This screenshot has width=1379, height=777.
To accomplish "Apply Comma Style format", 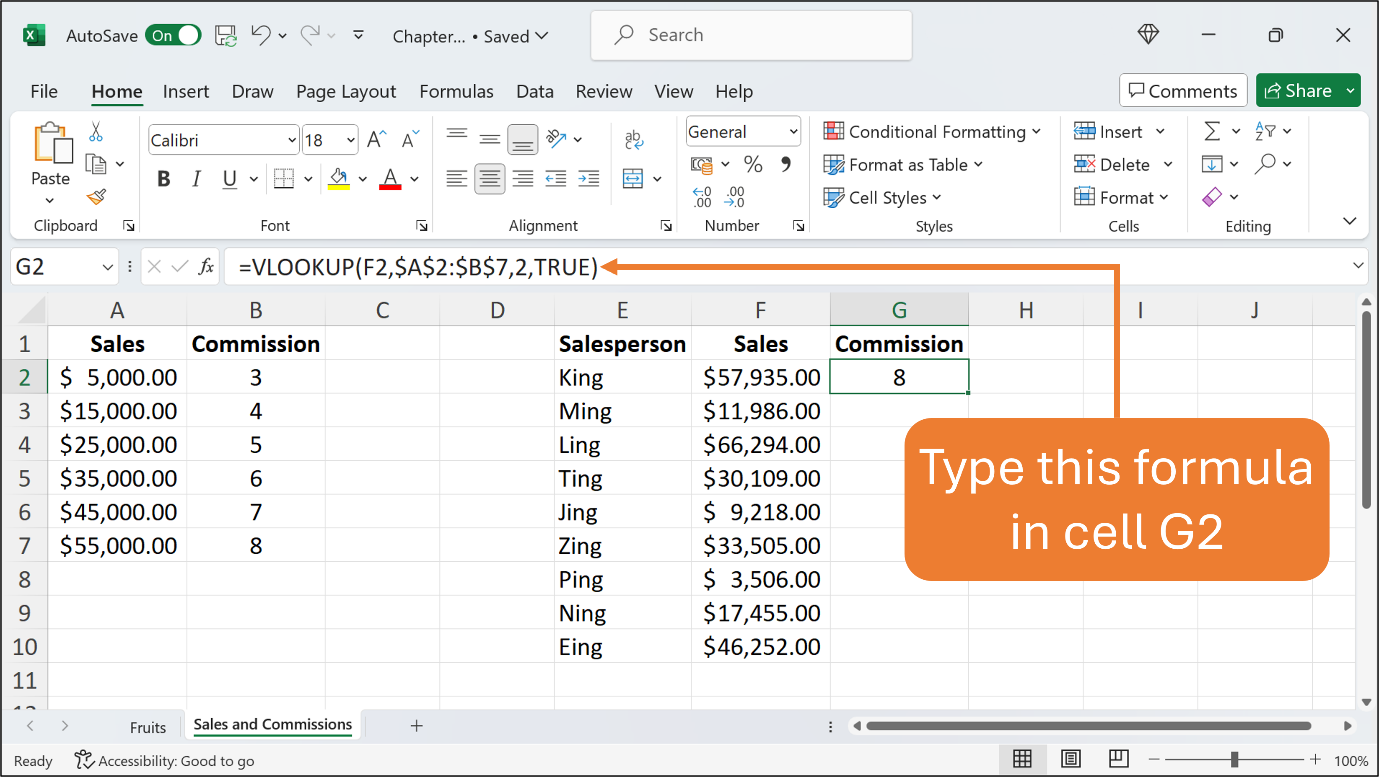I will pos(785,164).
